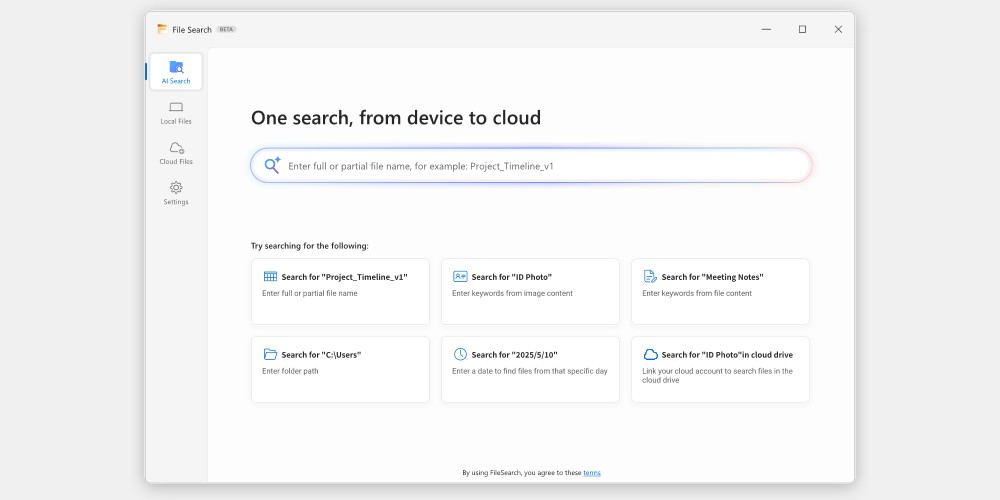Select the "Enter folder path" suggestion card
Viewport: 1000px width, 500px height.
pos(340,369)
